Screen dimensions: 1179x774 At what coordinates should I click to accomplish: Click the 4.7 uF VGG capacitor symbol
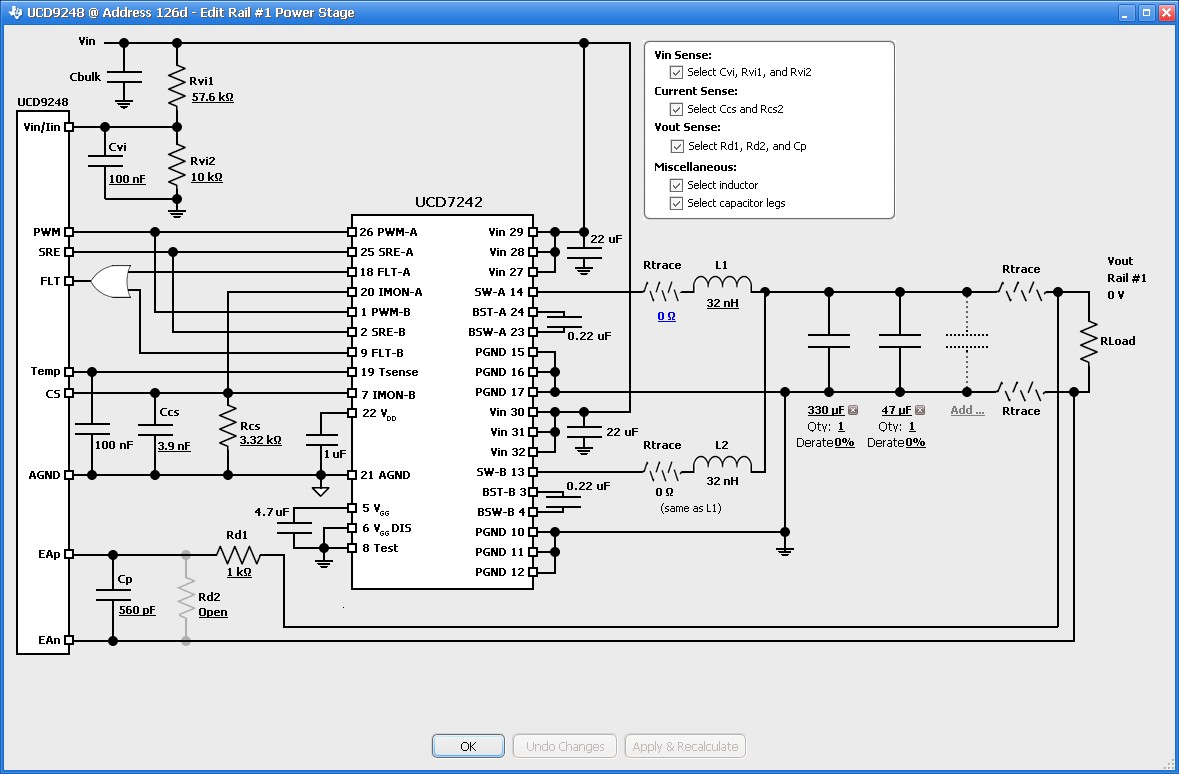(x=294, y=527)
